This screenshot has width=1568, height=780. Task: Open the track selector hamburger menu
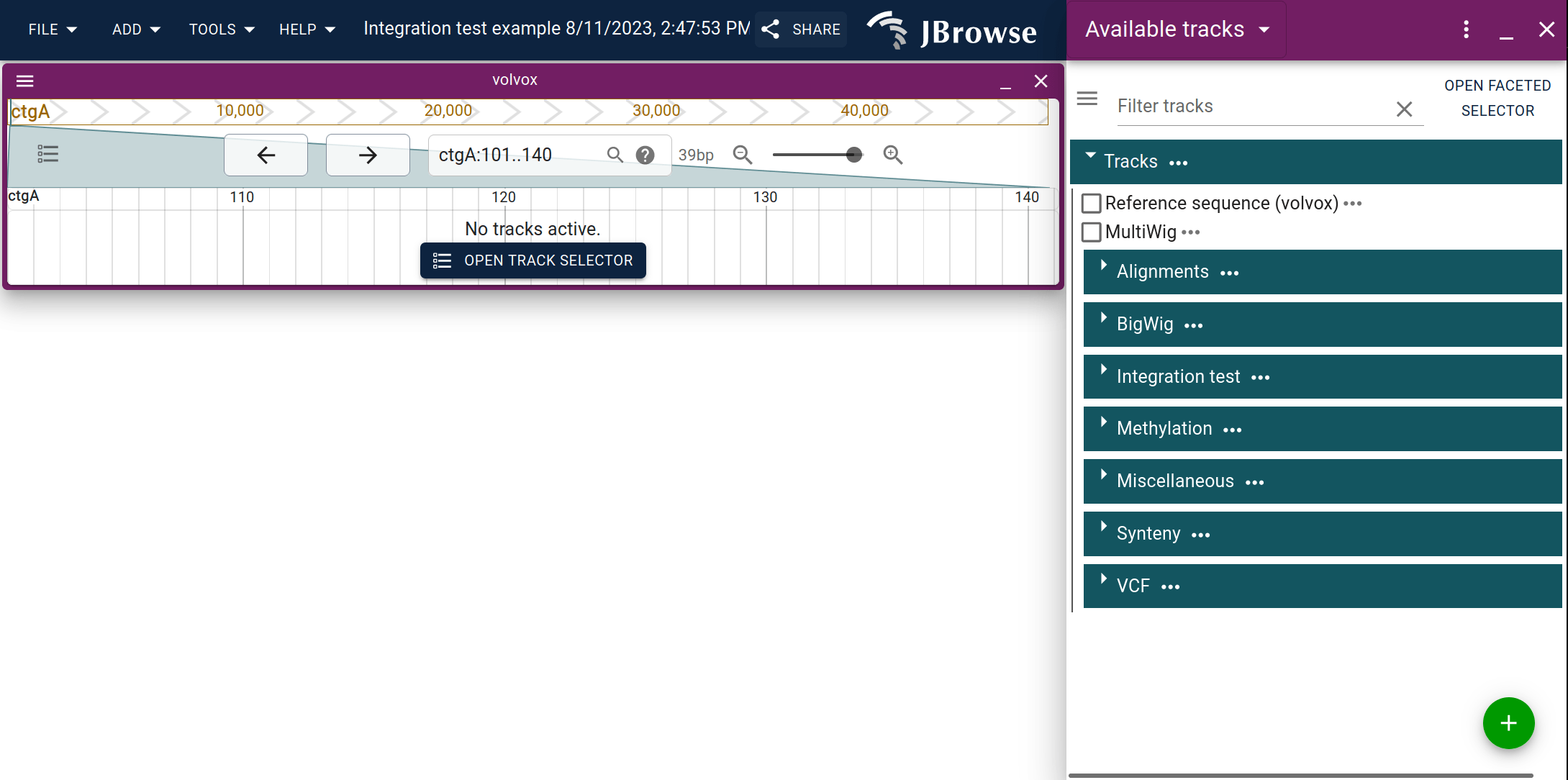click(1087, 99)
